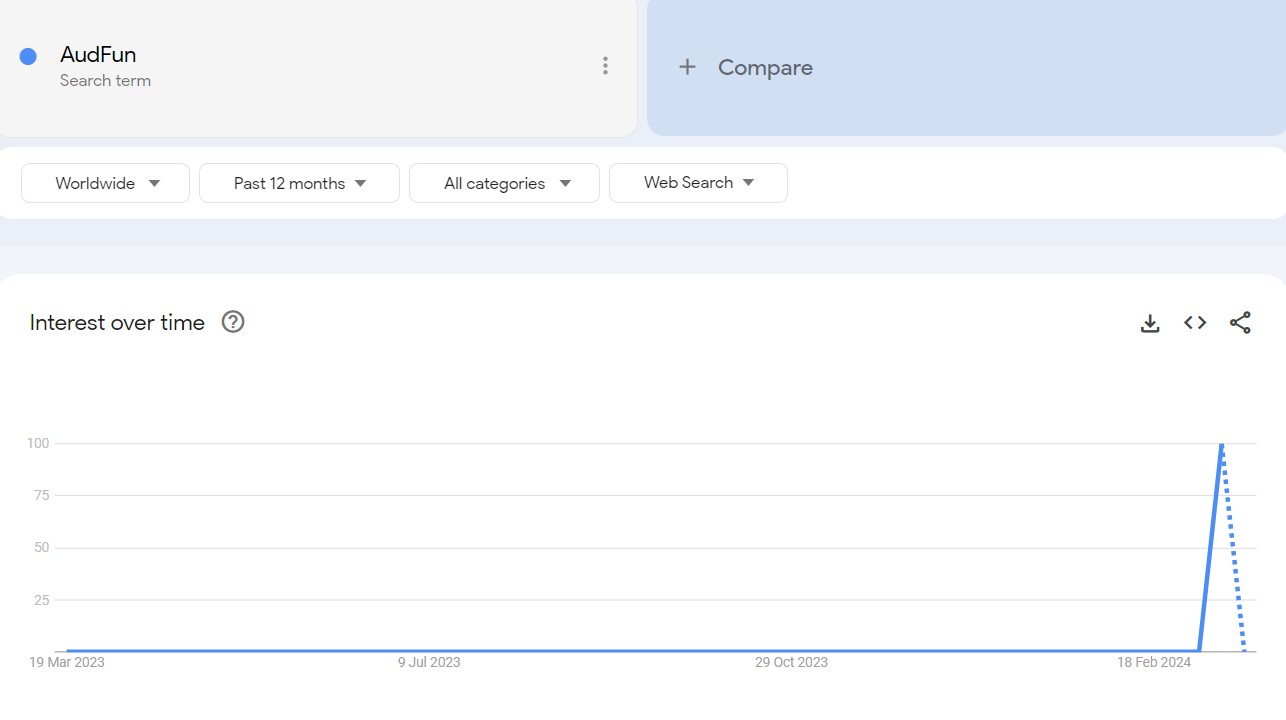This screenshot has height=720, width=1286.
Task: Expand the All categories dropdown
Action: [x=504, y=183]
